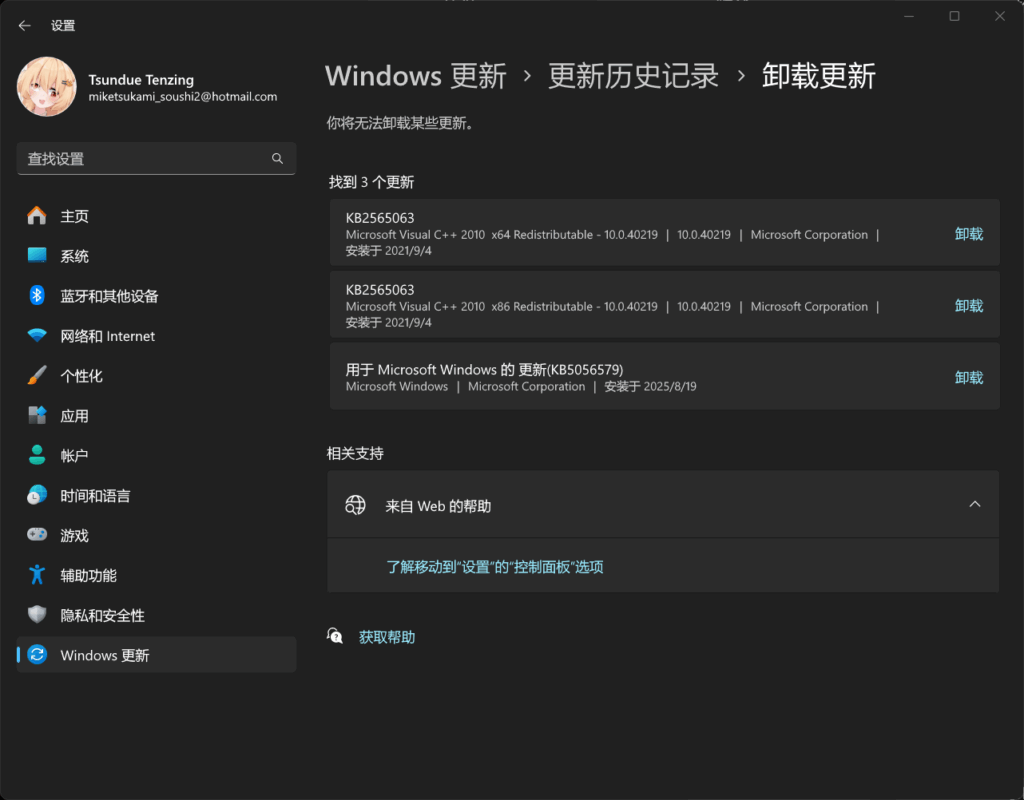Open the 帐户 settings label
Image resolution: width=1024 pixels, height=800 pixels.
(74, 456)
